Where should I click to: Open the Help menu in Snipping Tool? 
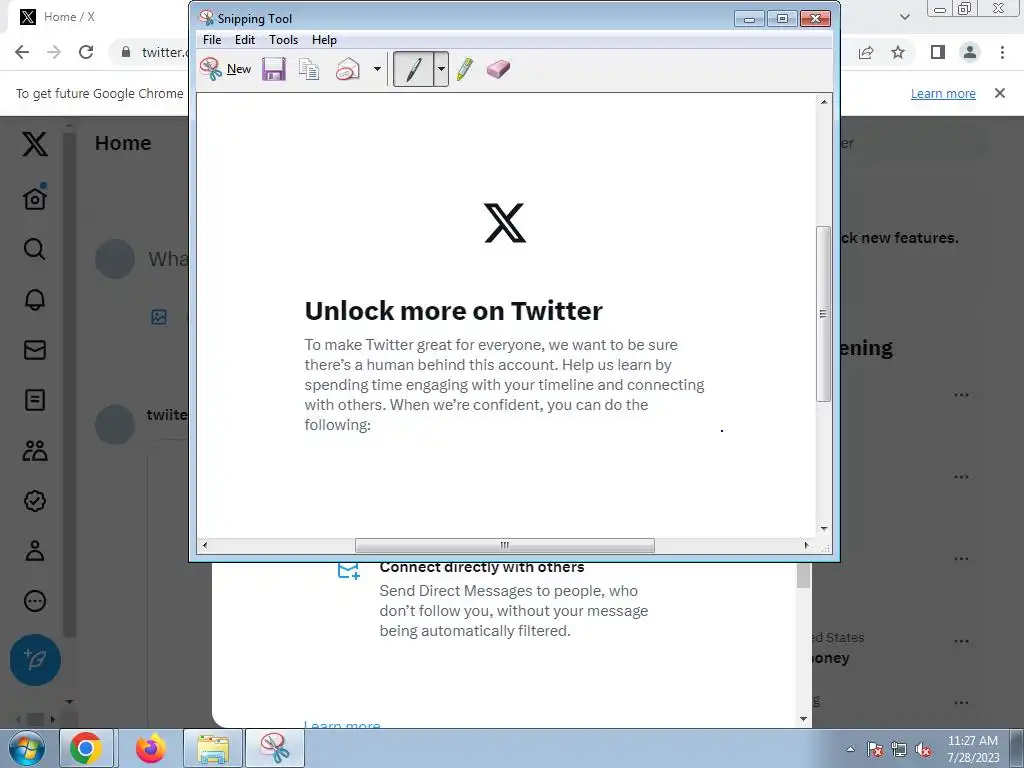[x=324, y=40]
